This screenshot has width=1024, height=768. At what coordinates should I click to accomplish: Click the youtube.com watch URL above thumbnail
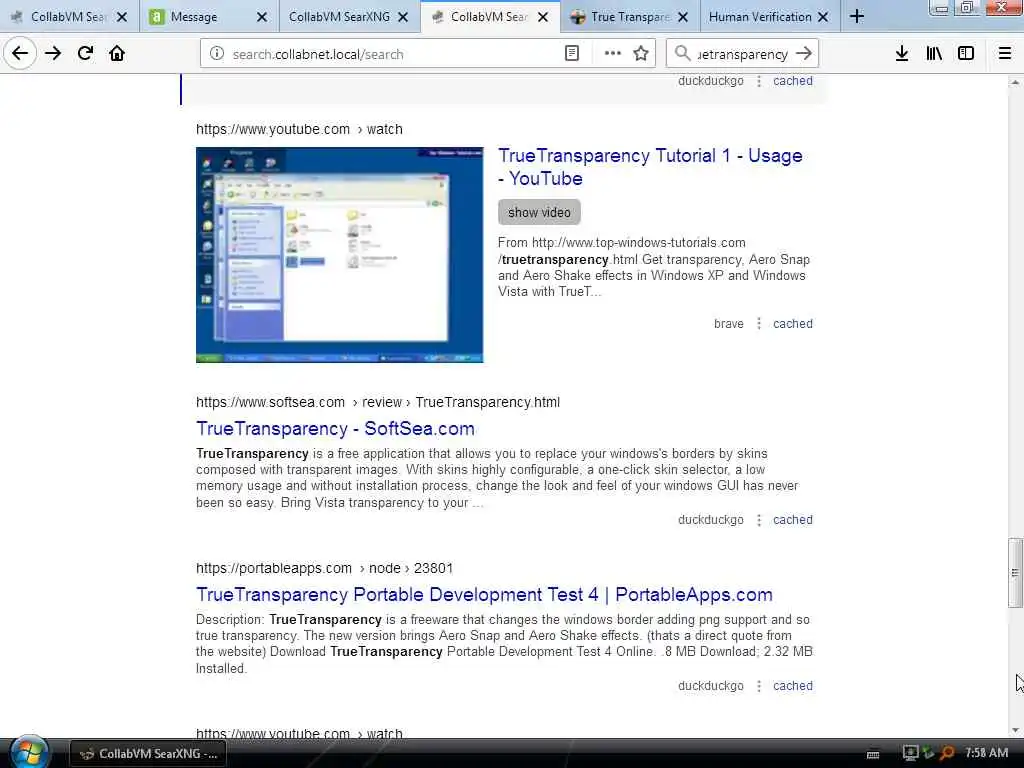(x=299, y=129)
